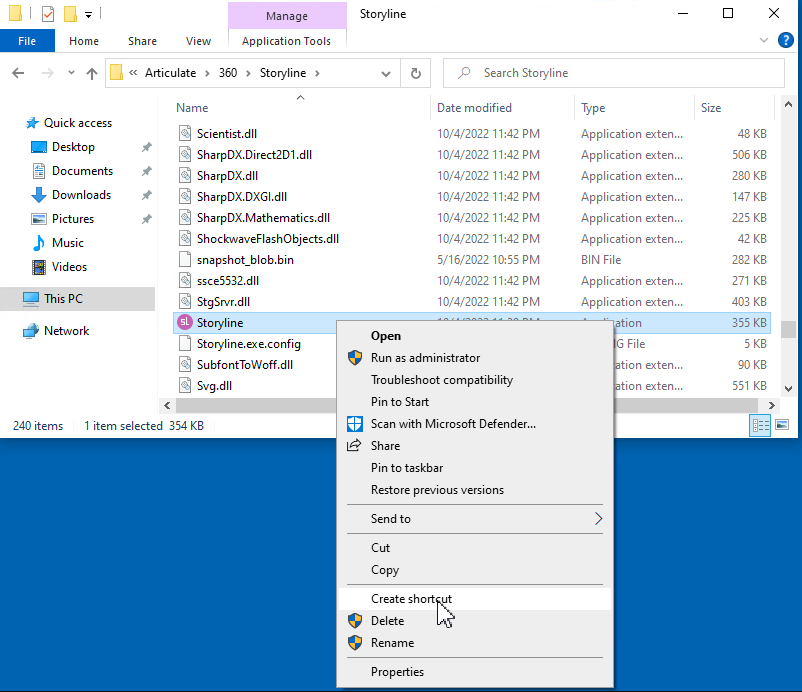
Task: Switch to the View ribbon tab
Action: point(198,41)
